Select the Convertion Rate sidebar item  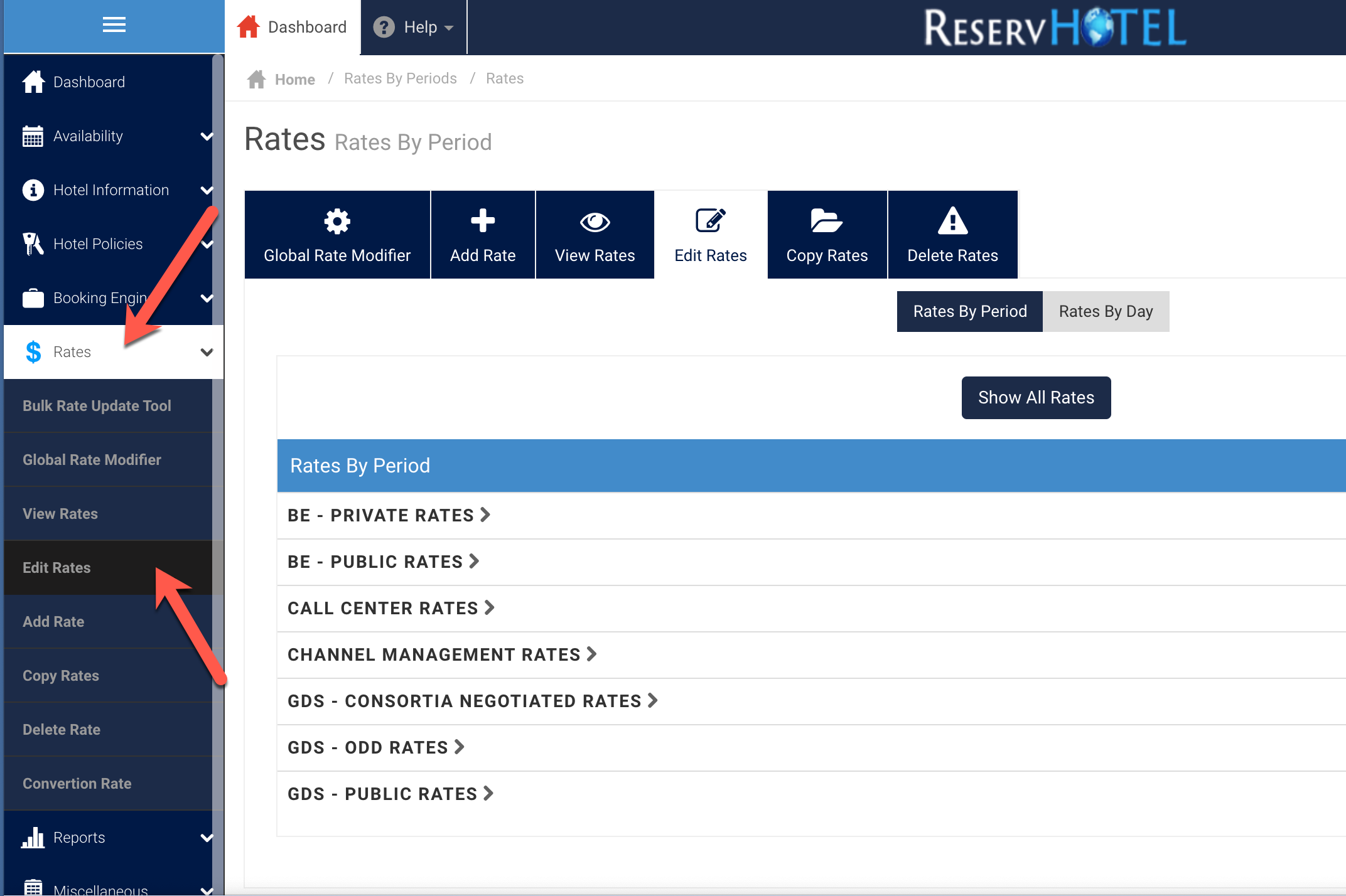[x=77, y=784]
